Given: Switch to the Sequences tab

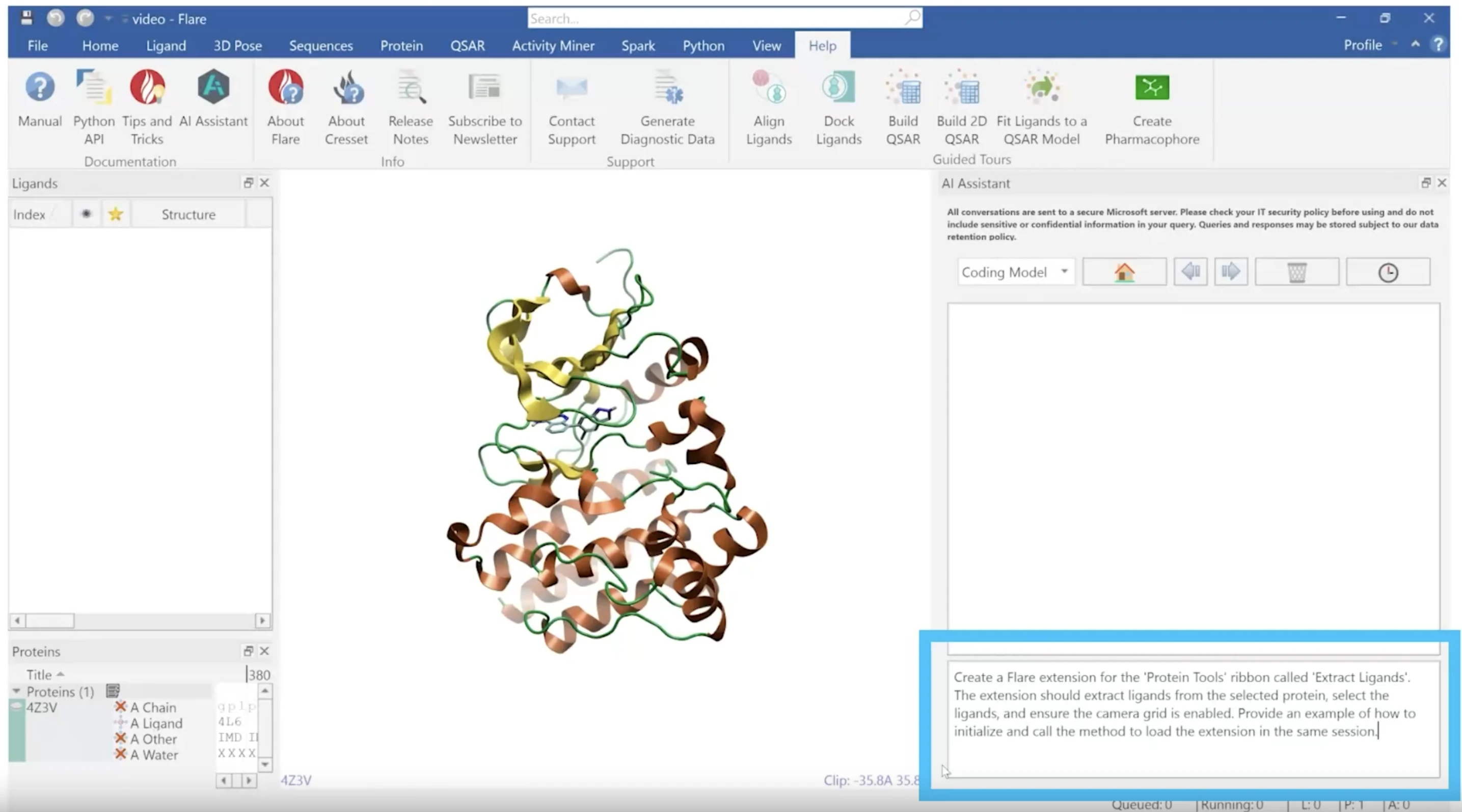Looking at the screenshot, I should [x=320, y=45].
